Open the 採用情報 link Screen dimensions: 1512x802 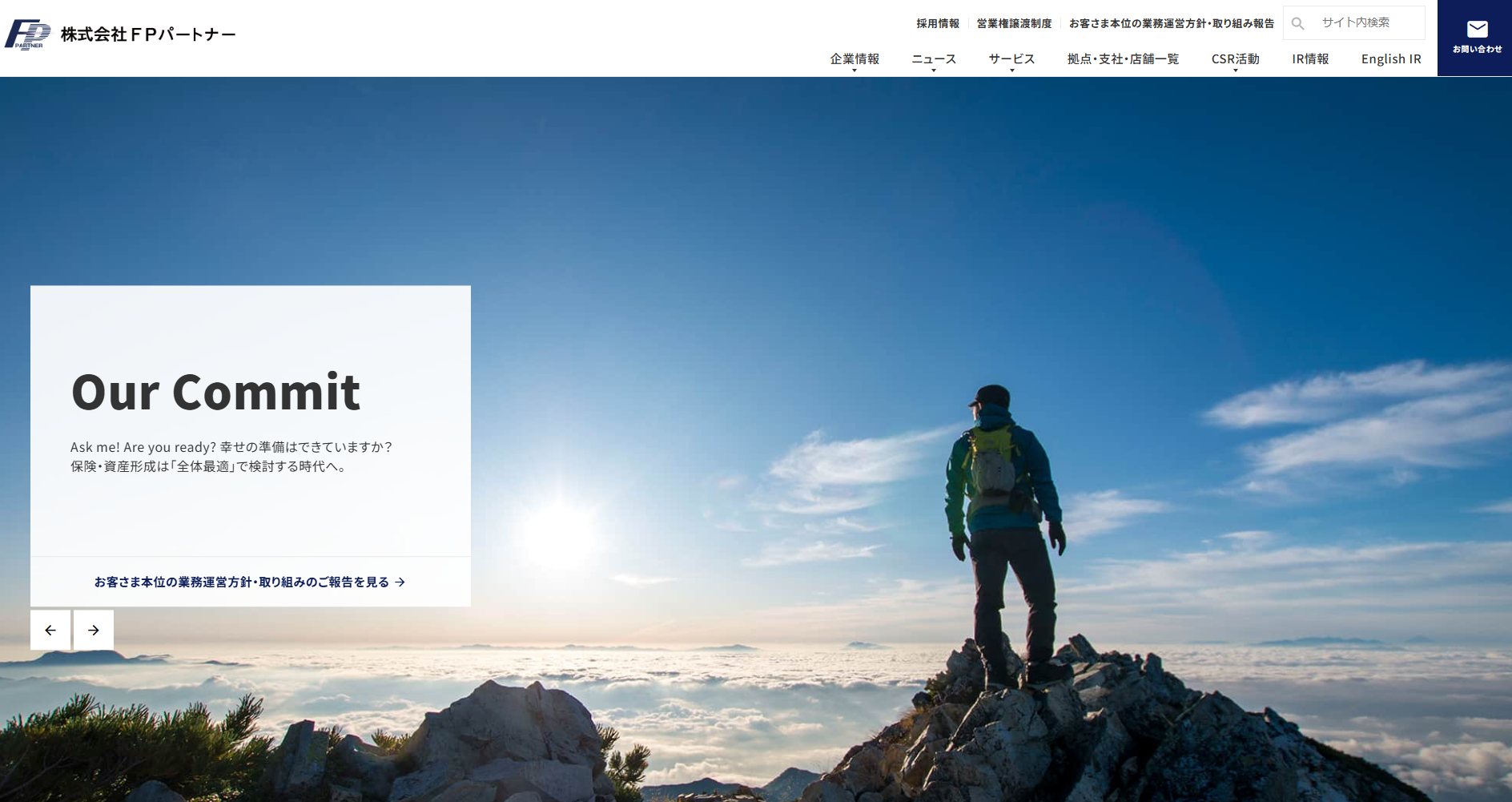coord(938,23)
